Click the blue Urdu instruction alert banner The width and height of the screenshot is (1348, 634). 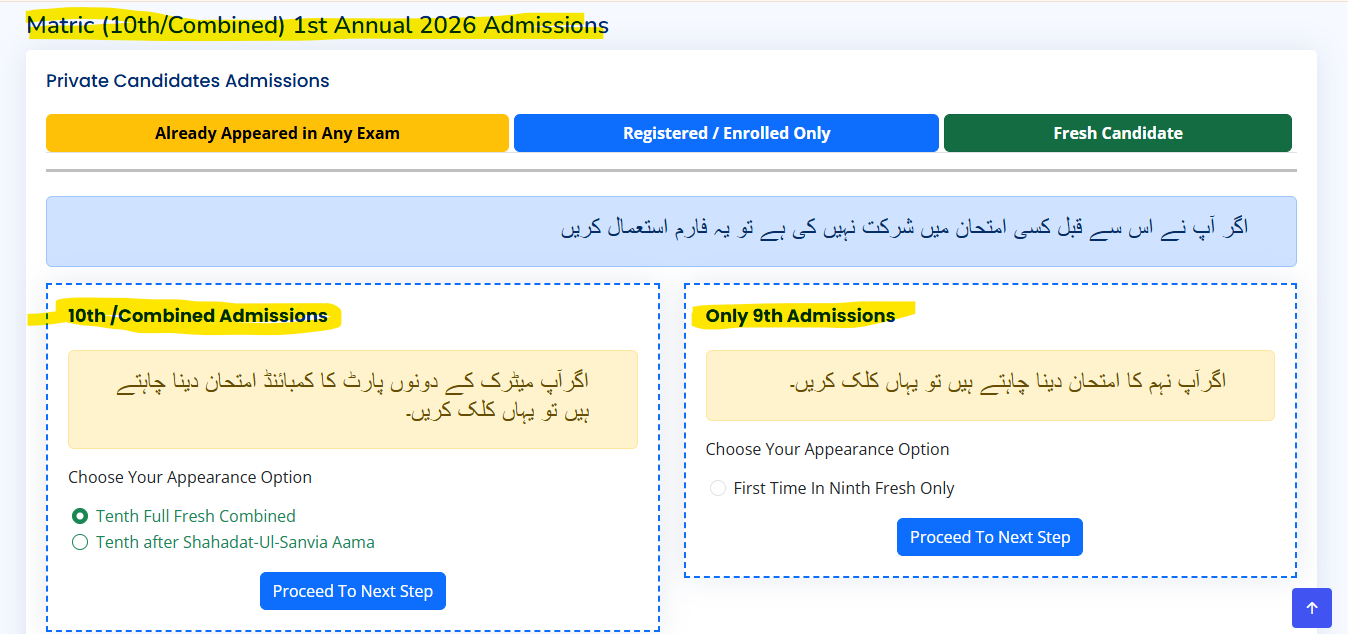point(671,231)
